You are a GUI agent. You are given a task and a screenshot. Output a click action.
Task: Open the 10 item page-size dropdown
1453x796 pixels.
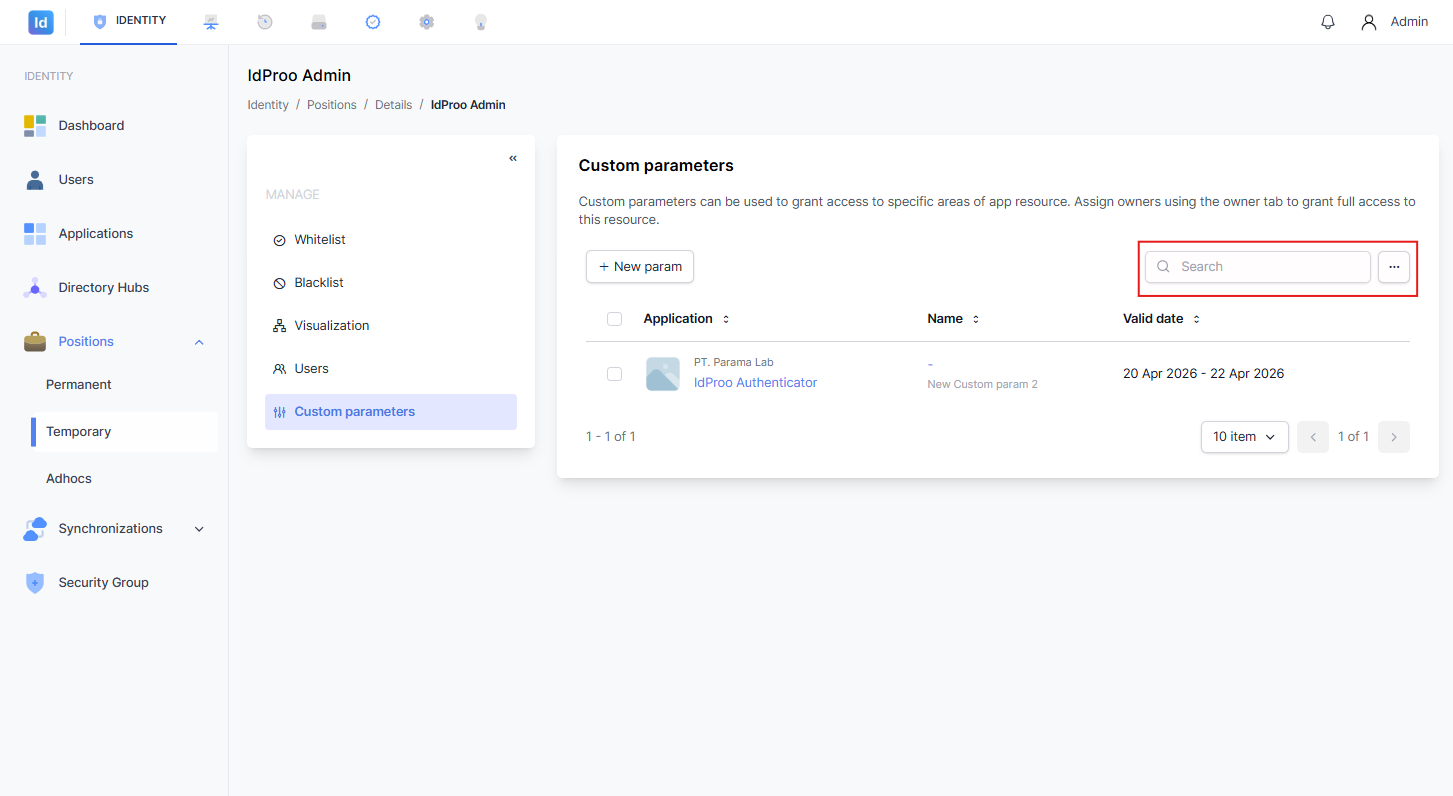pos(1245,437)
